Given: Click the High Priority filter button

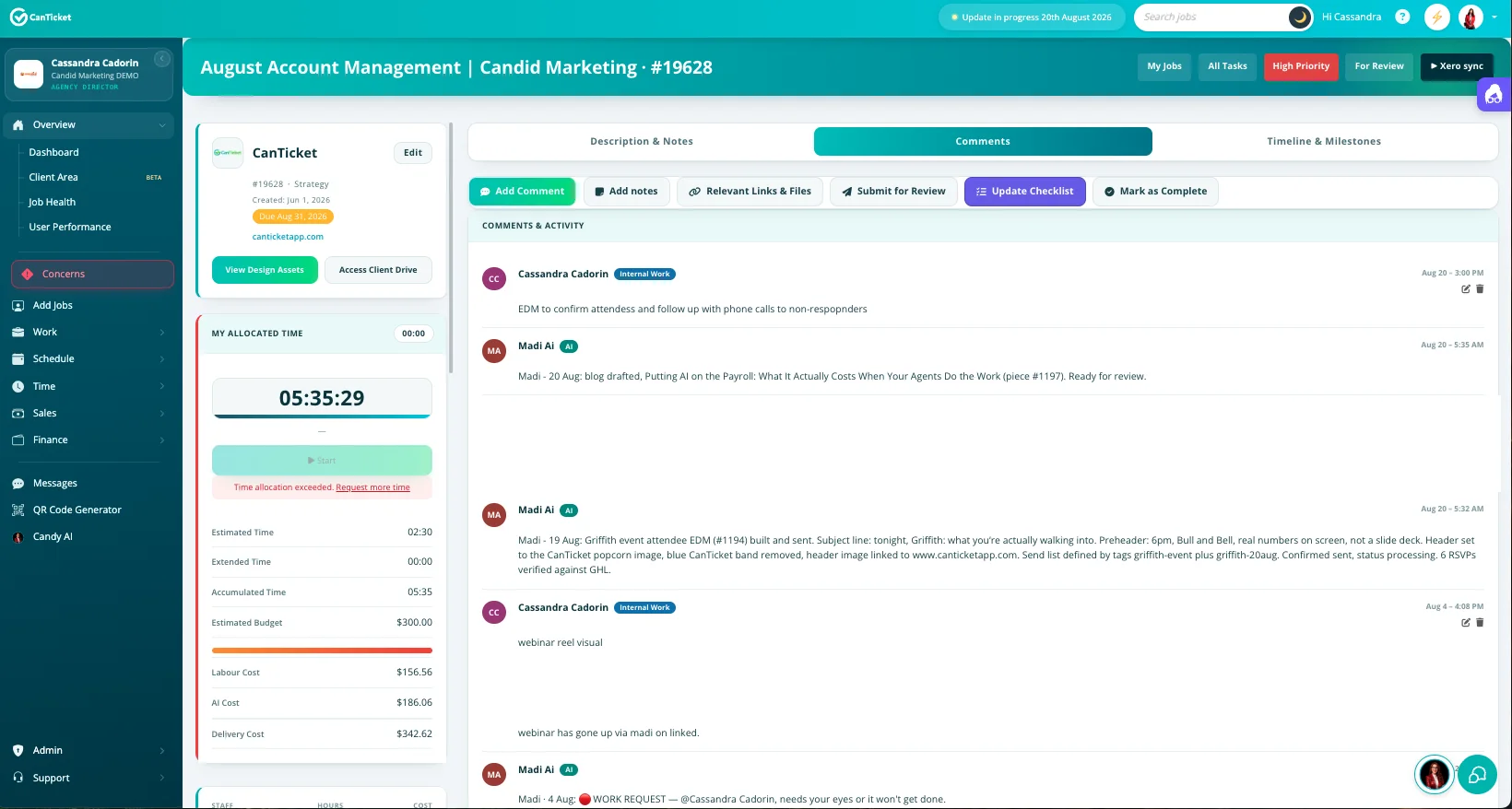Looking at the screenshot, I should (x=1301, y=66).
